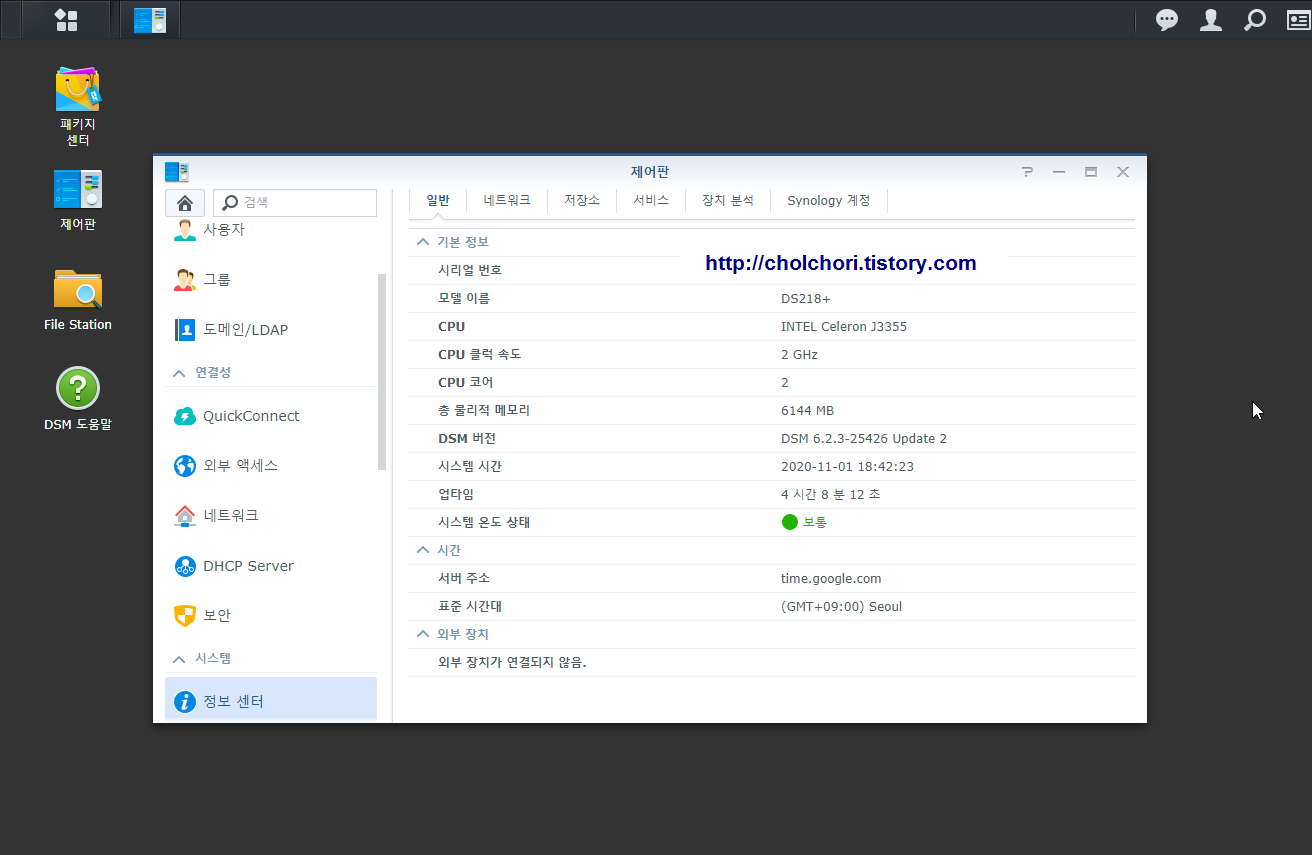1312x855 pixels.
Task: Click the 보안 shield icon
Action: coord(185,616)
